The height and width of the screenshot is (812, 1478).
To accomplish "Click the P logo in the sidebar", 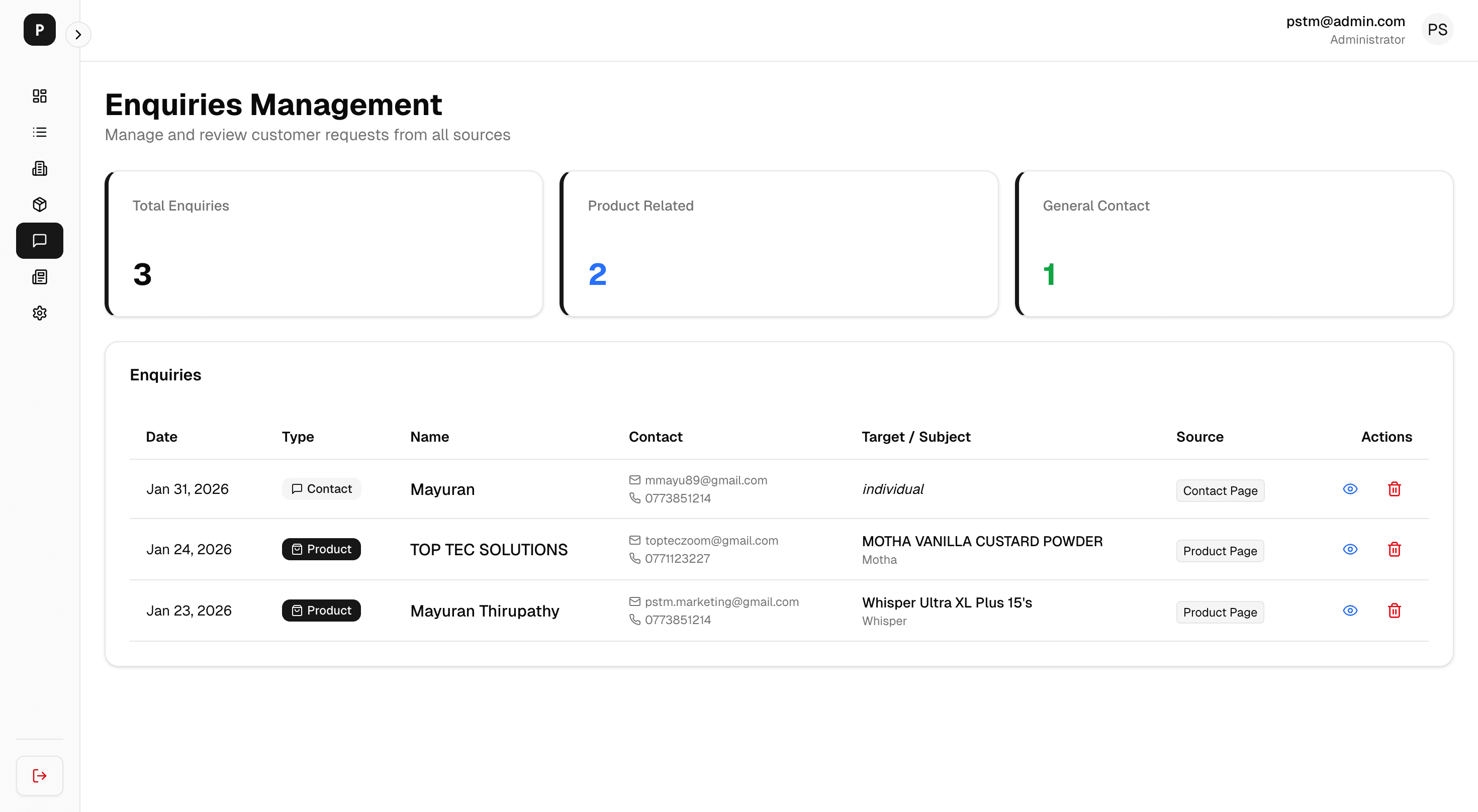I will click(40, 30).
